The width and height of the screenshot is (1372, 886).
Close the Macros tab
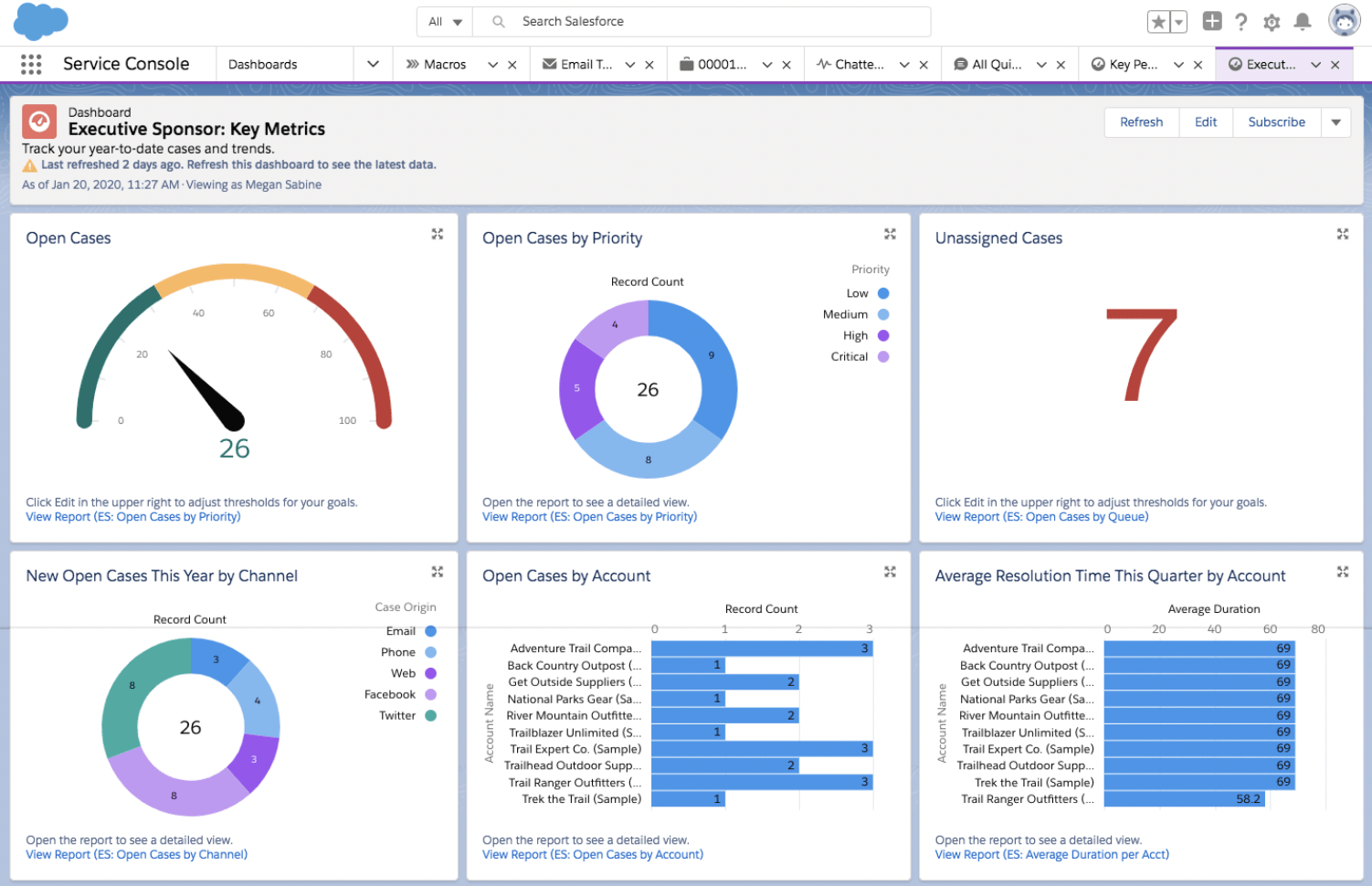click(512, 65)
